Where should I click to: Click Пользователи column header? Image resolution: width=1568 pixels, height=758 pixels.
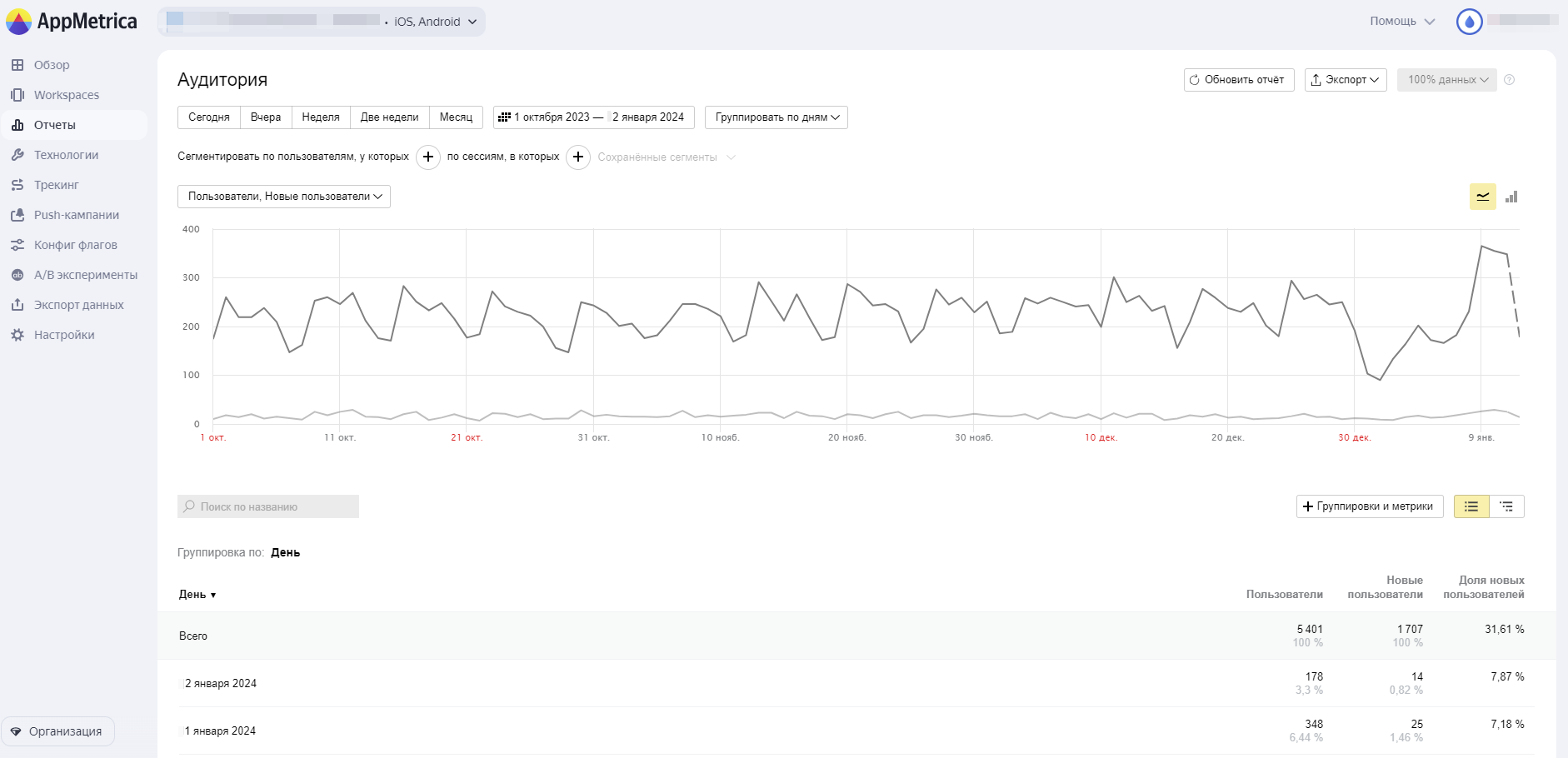tap(1285, 595)
